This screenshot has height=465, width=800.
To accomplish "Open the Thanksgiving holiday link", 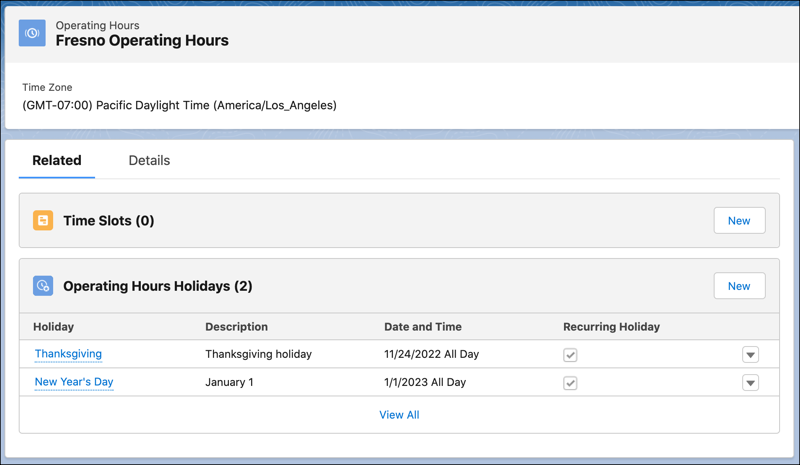I will pos(68,354).
